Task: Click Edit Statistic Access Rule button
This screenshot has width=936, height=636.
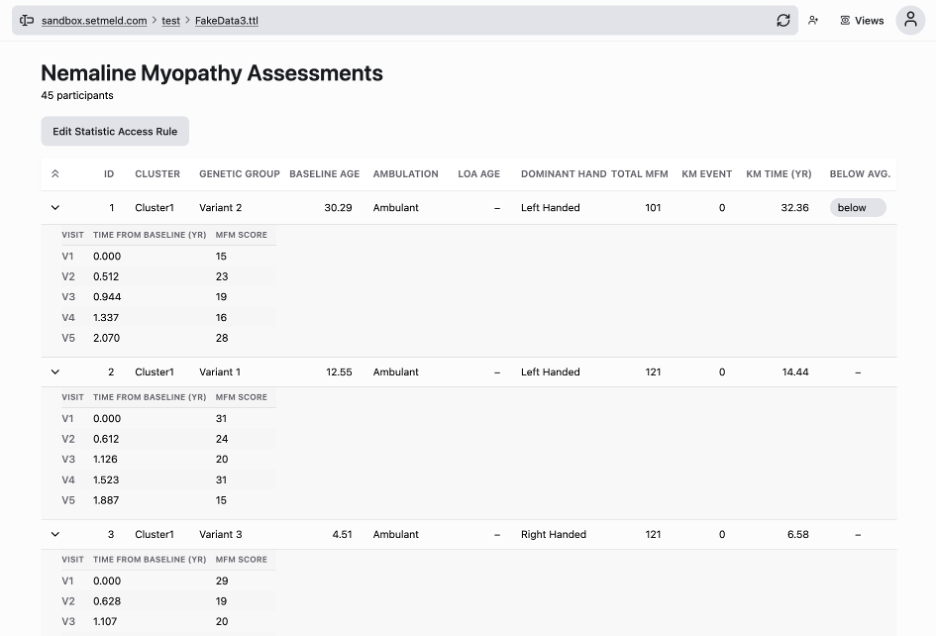Action: point(115,131)
